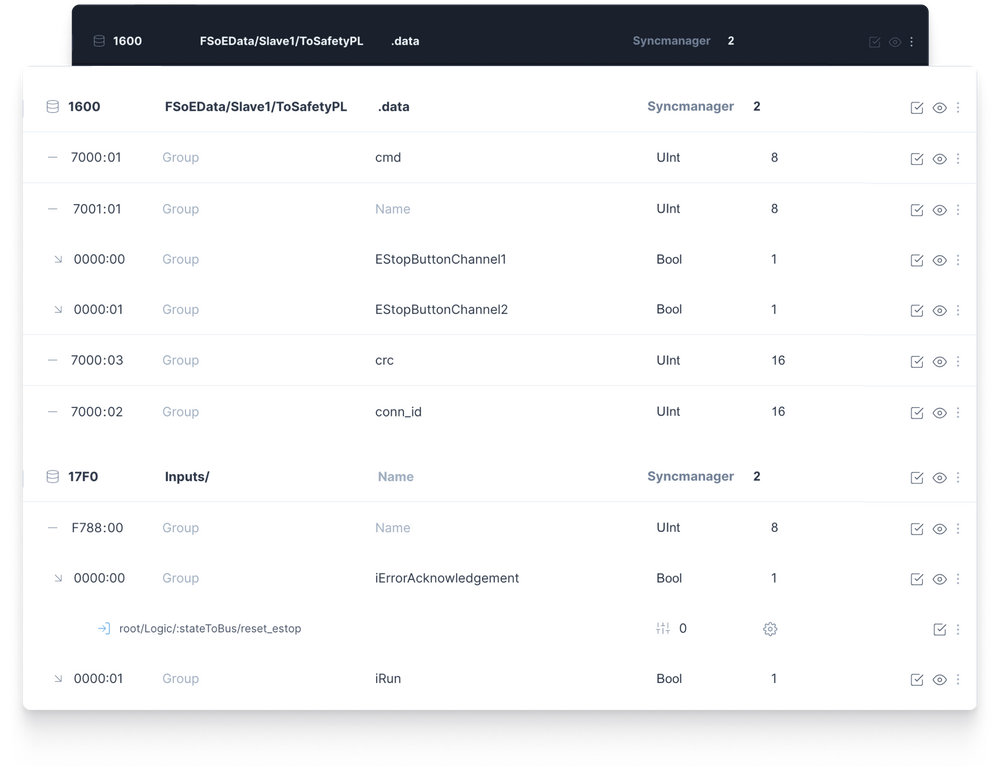
Task: Open more options for reset_estop row
Action: 958,630
